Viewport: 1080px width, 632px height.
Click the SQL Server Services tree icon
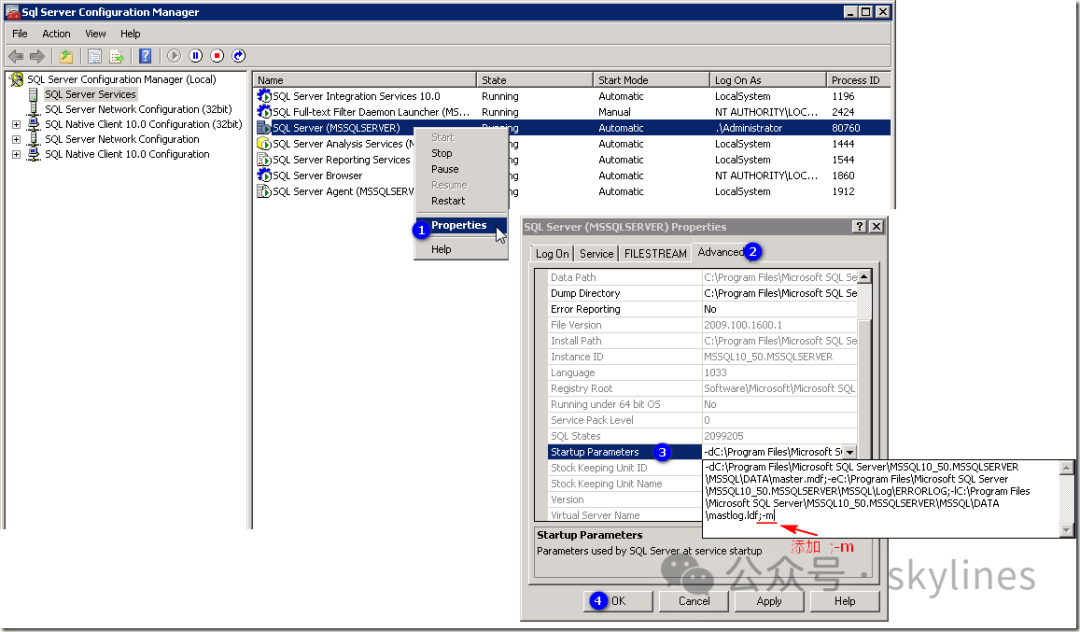33,94
